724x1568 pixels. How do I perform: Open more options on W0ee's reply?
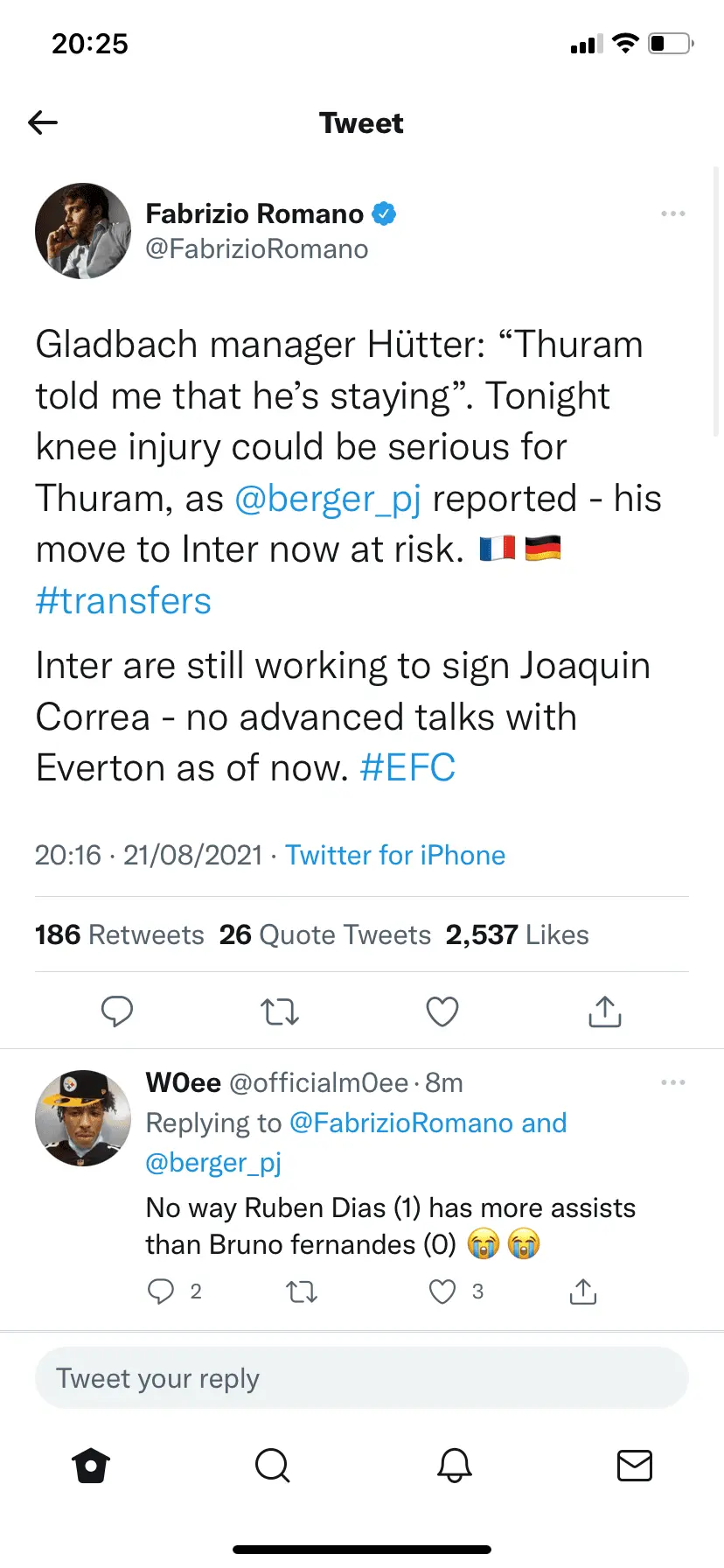[672, 1082]
